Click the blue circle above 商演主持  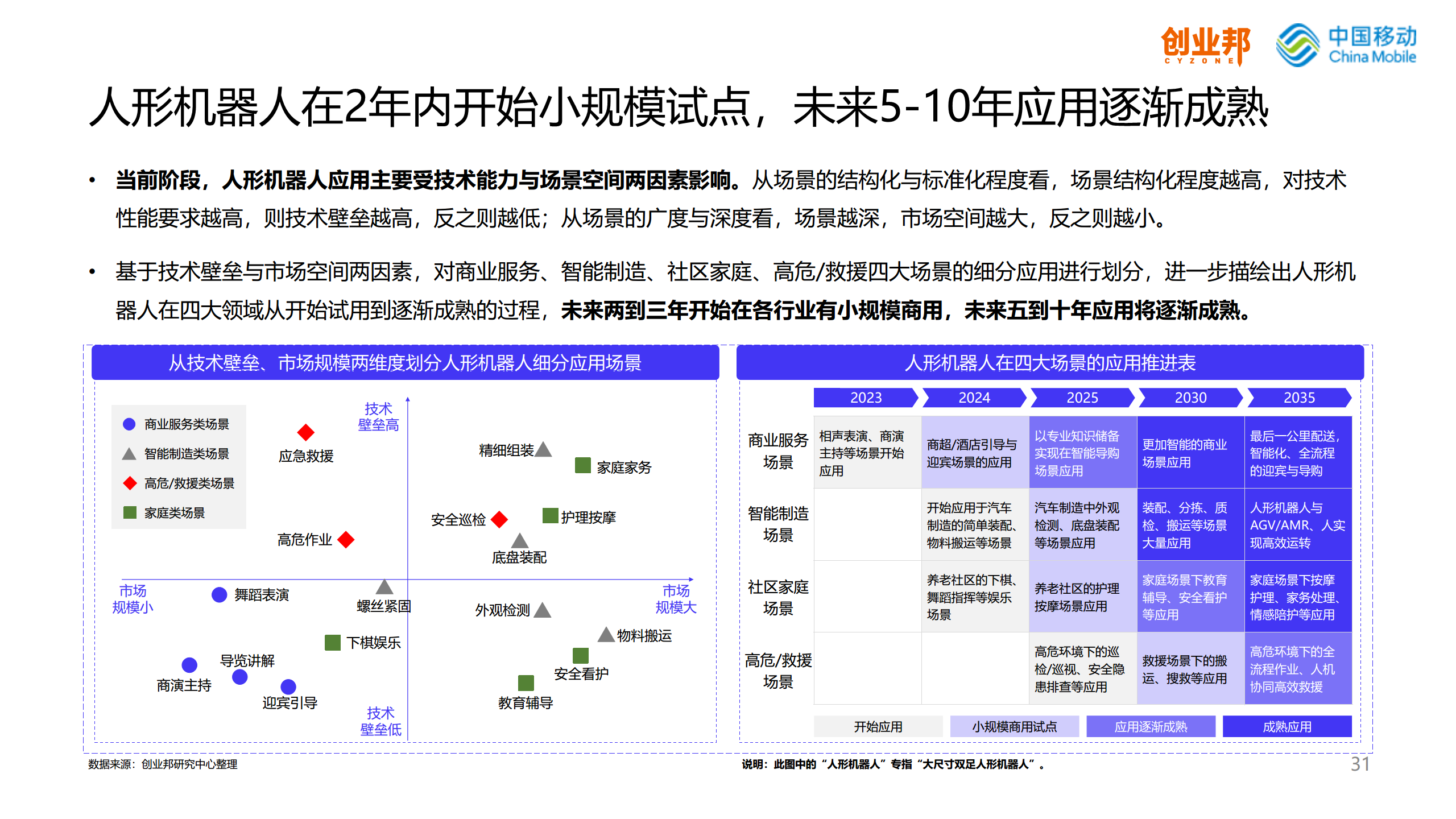pyautogui.click(x=189, y=665)
